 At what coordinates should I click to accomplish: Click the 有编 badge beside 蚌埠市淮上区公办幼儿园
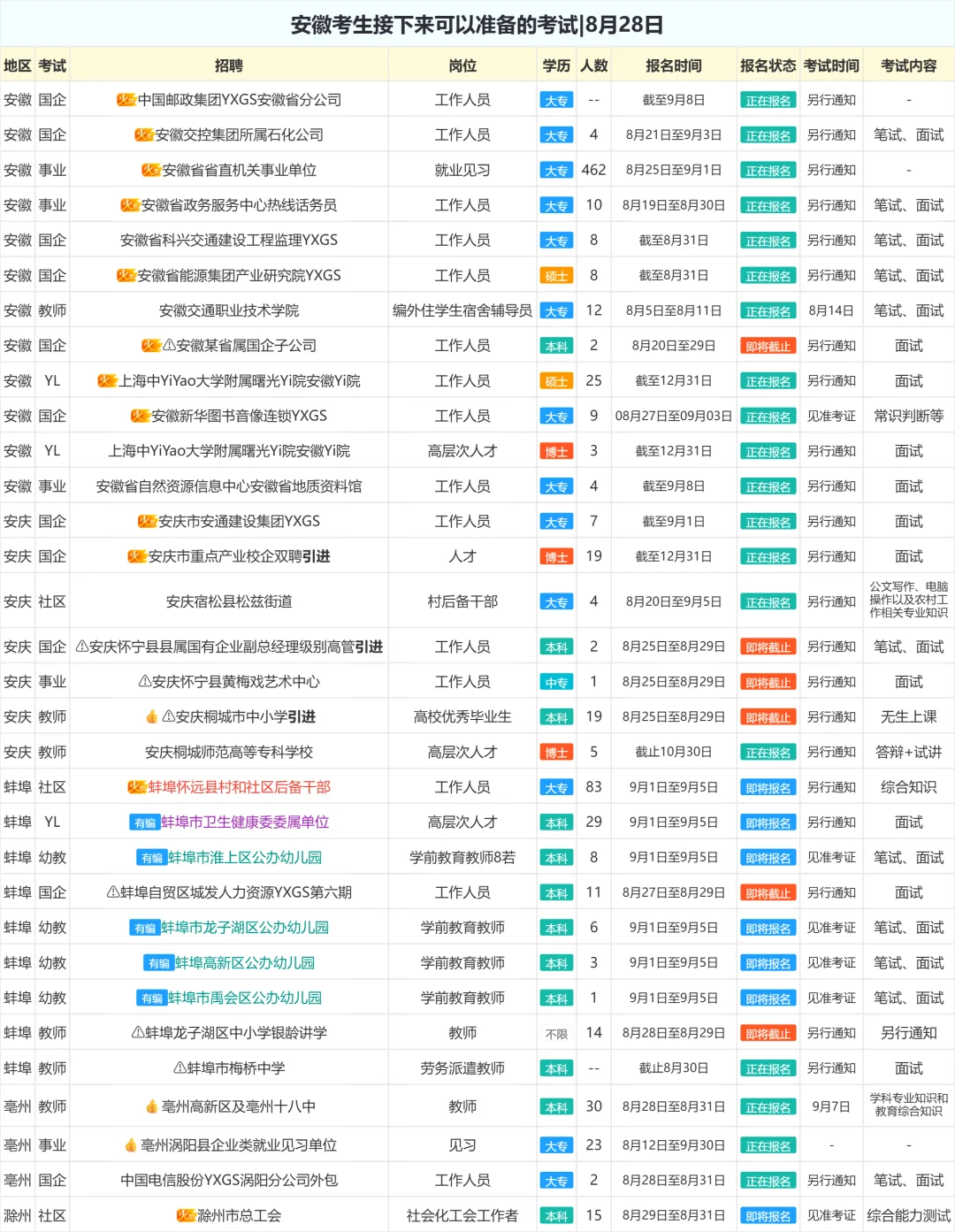coord(152,858)
